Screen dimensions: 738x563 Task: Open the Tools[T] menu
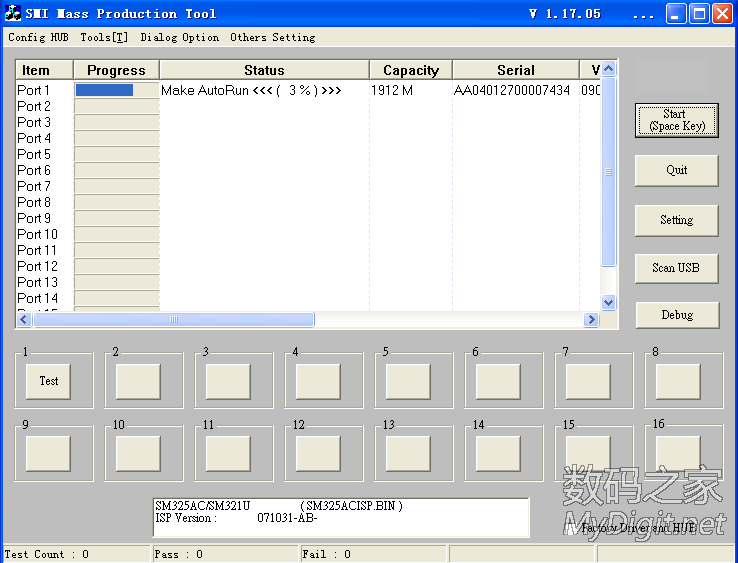pos(104,37)
